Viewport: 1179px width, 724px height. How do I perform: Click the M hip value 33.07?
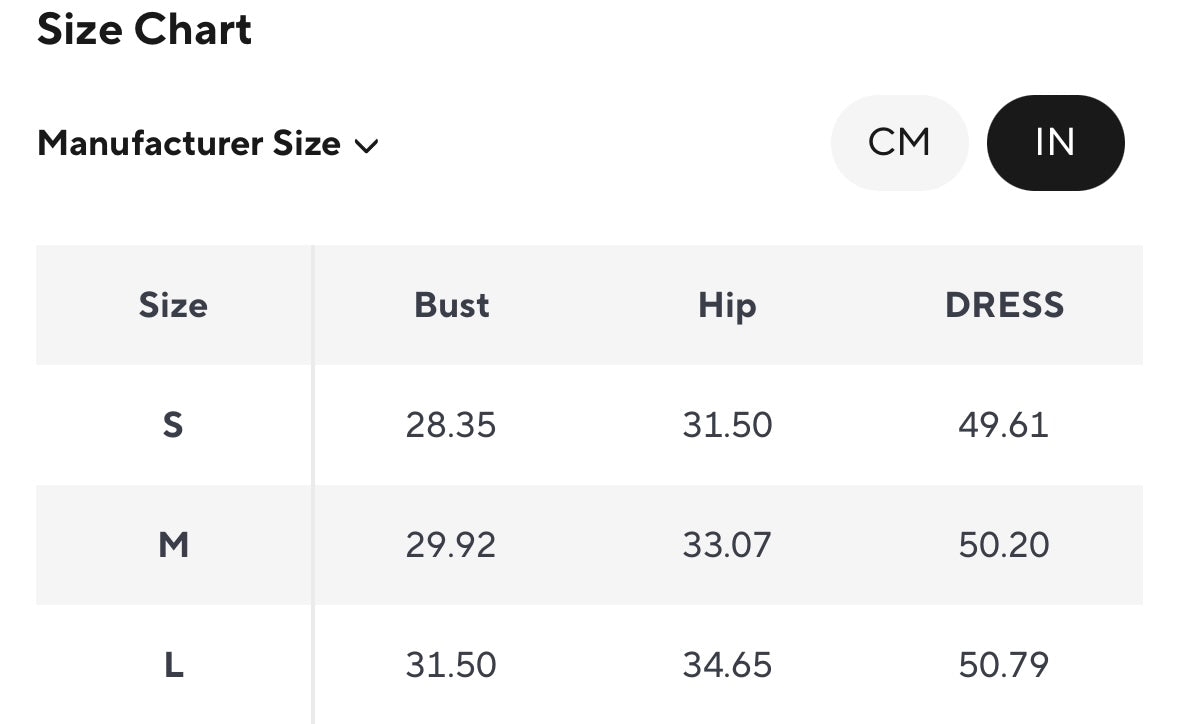coord(727,545)
